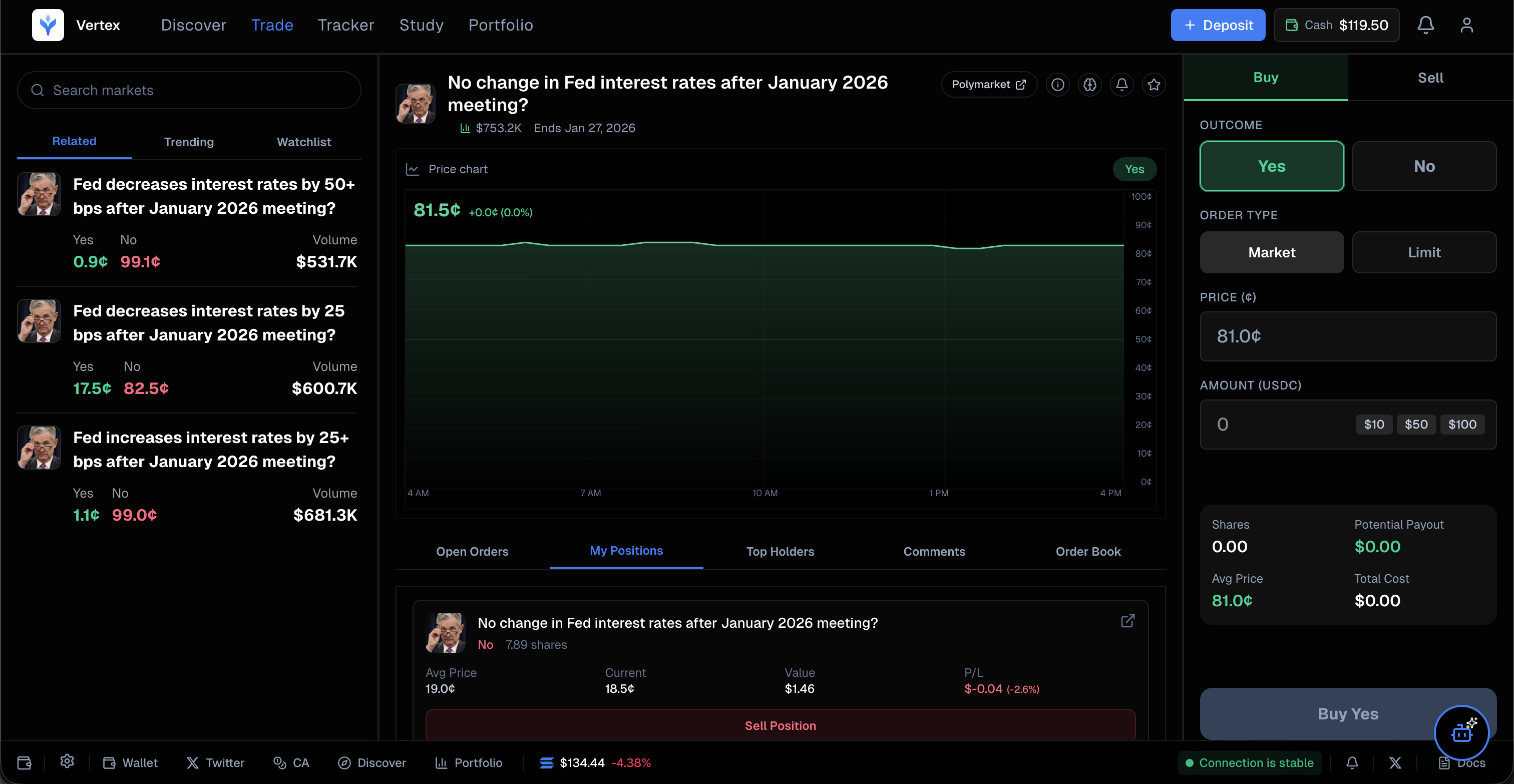This screenshot has height=784, width=1514.
Task: Open the Order Book tab
Action: tap(1088, 552)
